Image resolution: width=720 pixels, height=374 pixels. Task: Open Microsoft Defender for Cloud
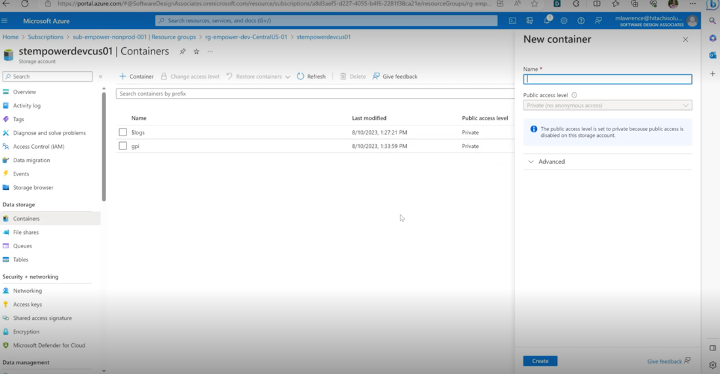coord(49,345)
